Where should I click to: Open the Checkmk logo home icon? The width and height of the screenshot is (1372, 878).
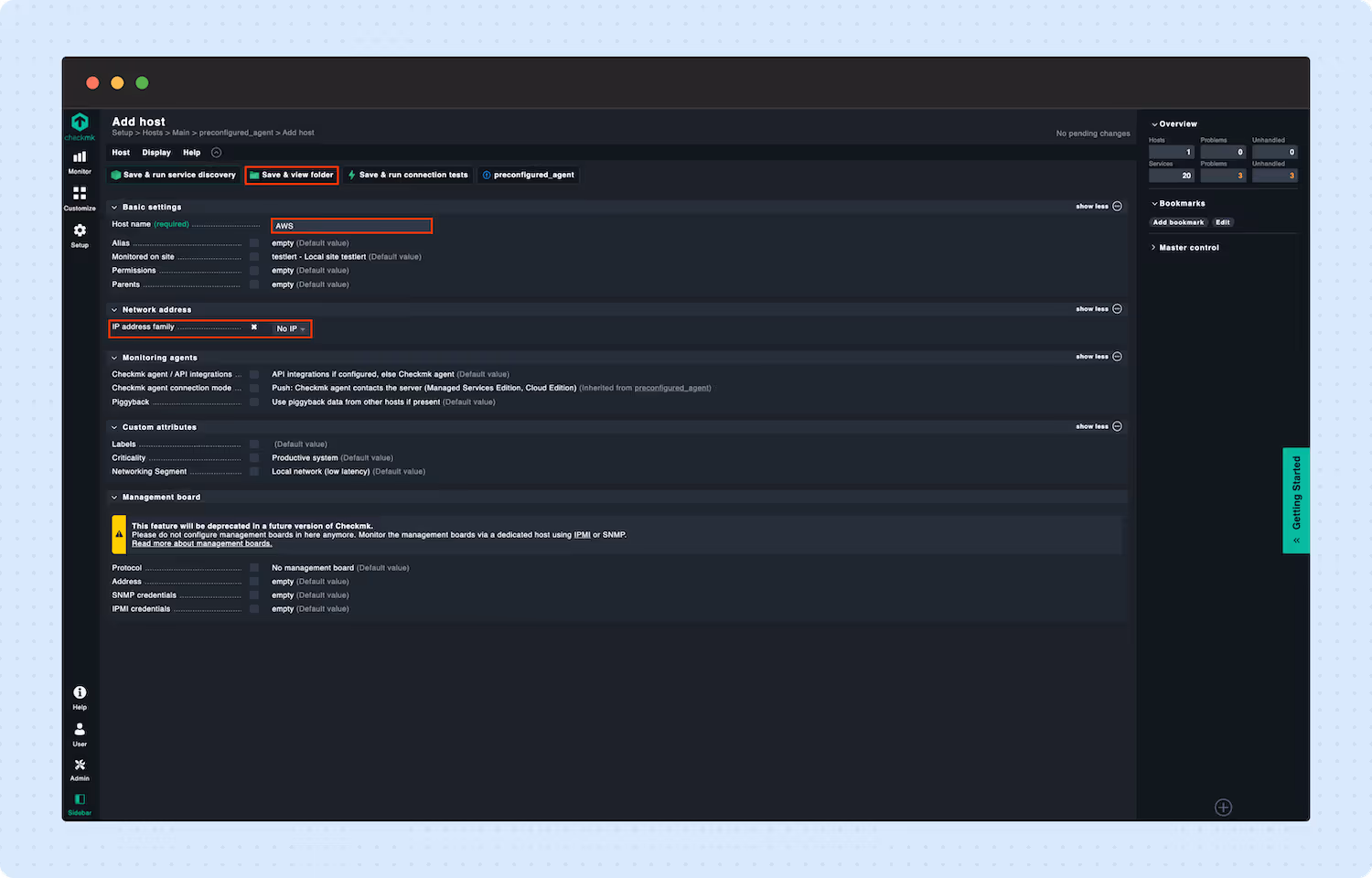pyautogui.click(x=80, y=123)
